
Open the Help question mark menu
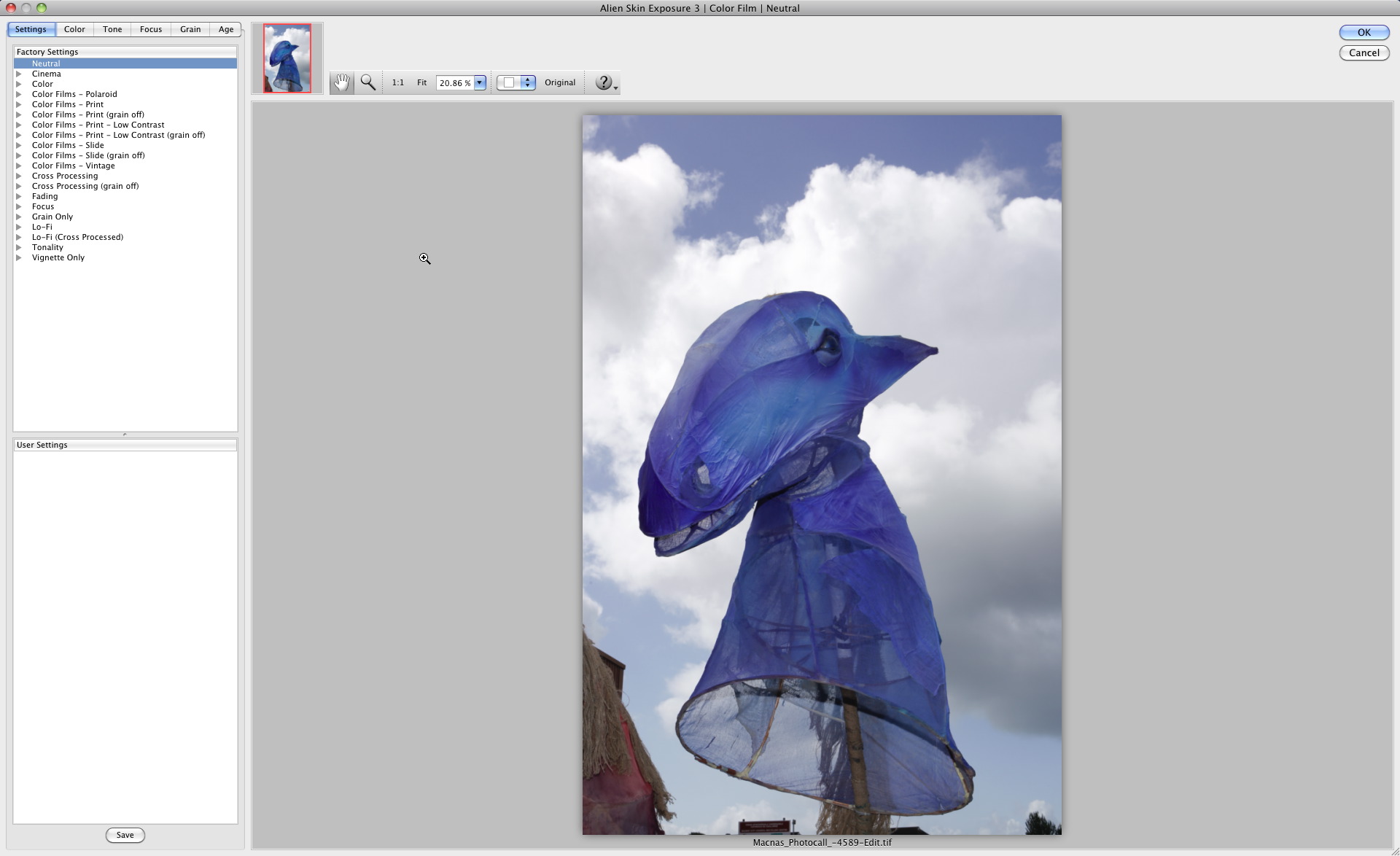tap(606, 82)
